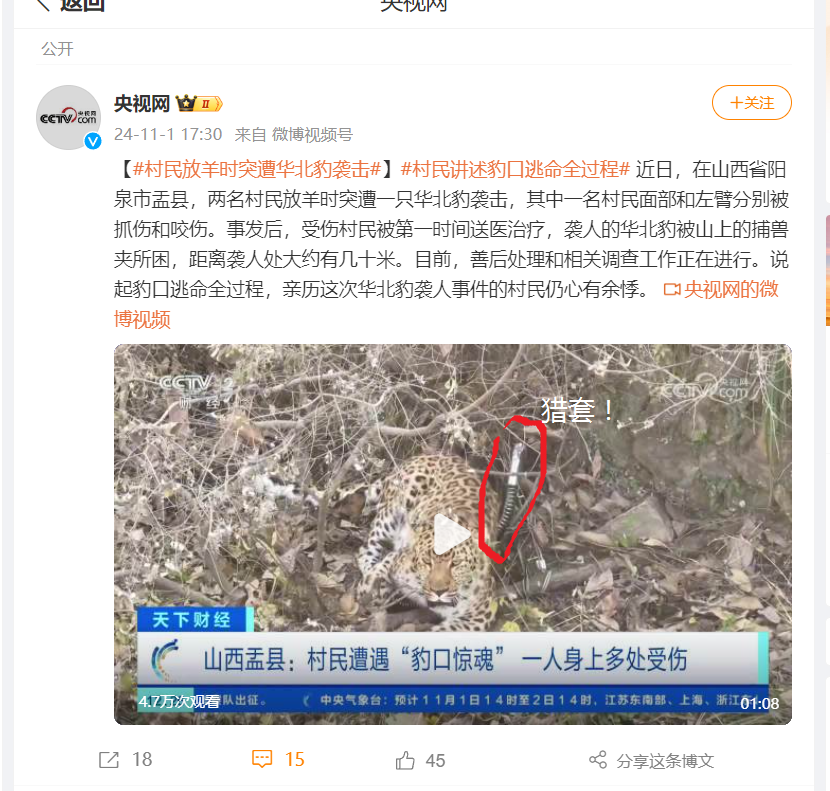Open comments via the speech bubble icon
The width and height of the screenshot is (830, 791).
(x=262, y=759)
